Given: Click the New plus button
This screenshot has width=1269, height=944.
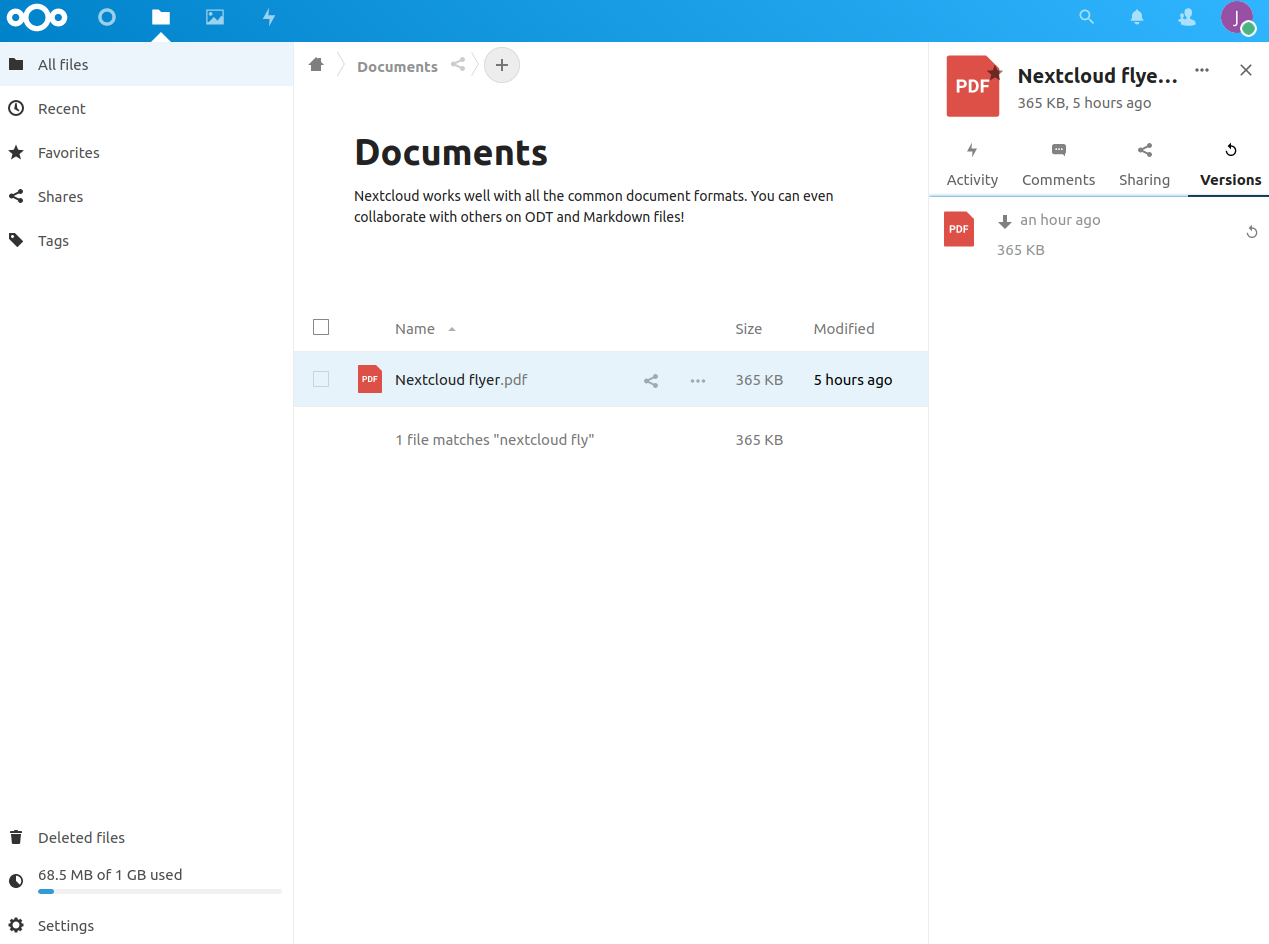Looking at the screenshot, I should pos(502,65).
